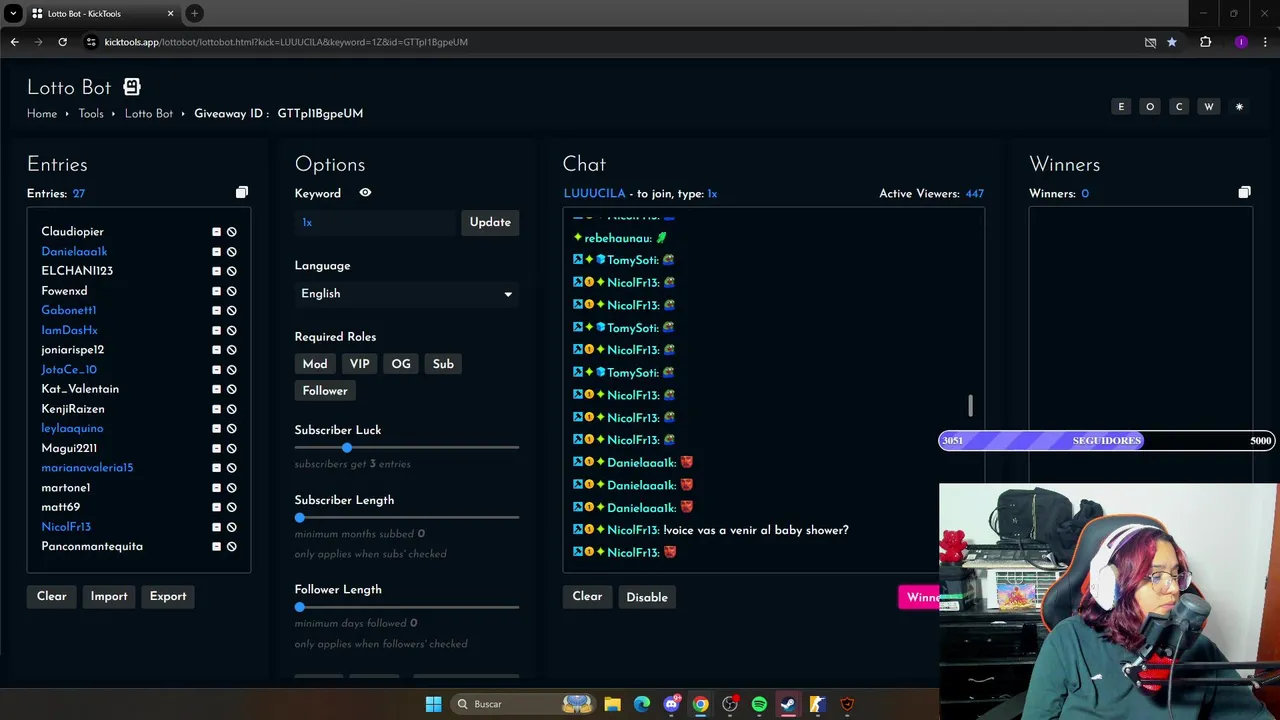
Task: Click the chat panel scrollbar
Action: point(970,406)
